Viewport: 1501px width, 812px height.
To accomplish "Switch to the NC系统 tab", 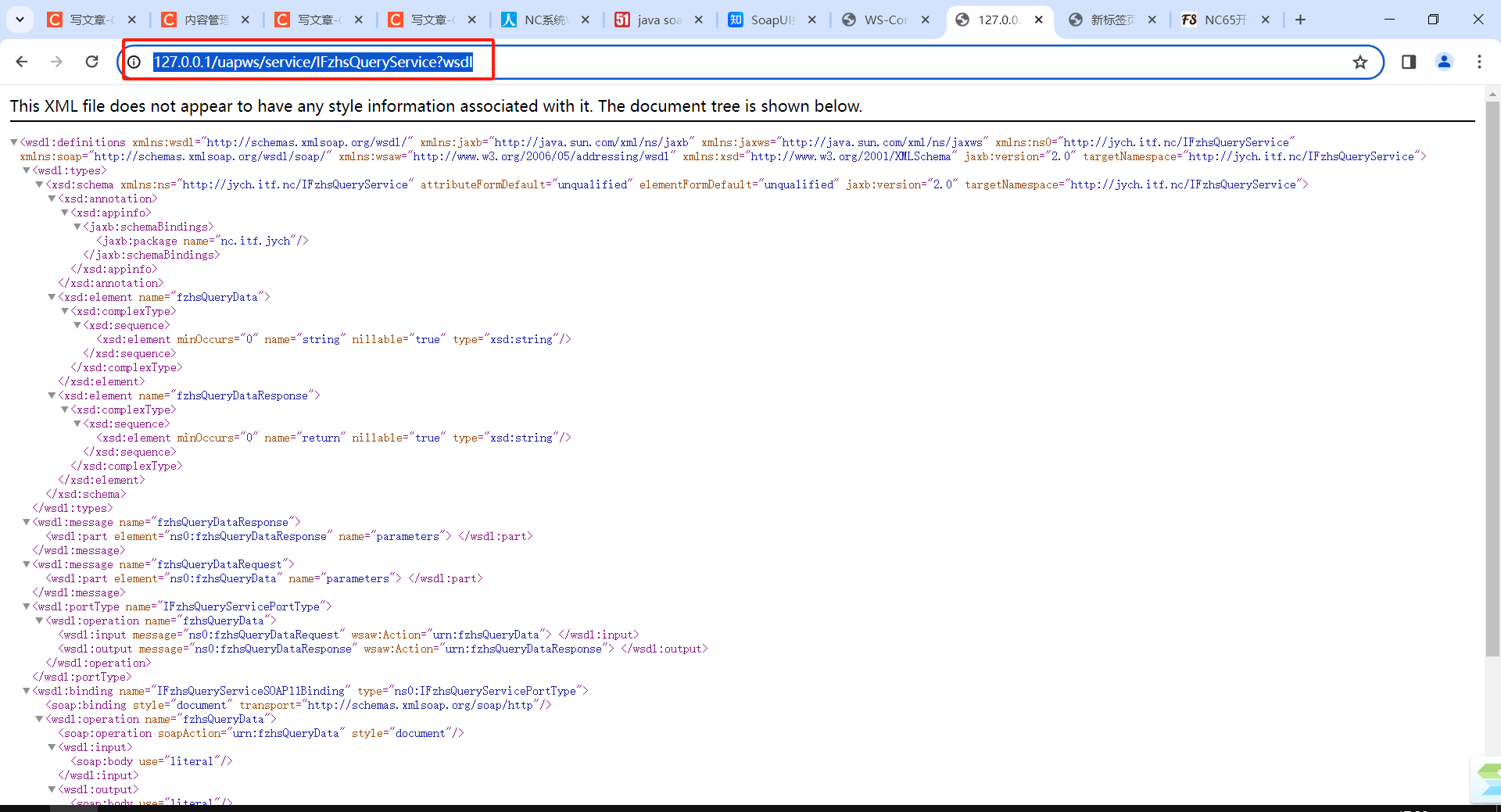I will 544,20.
